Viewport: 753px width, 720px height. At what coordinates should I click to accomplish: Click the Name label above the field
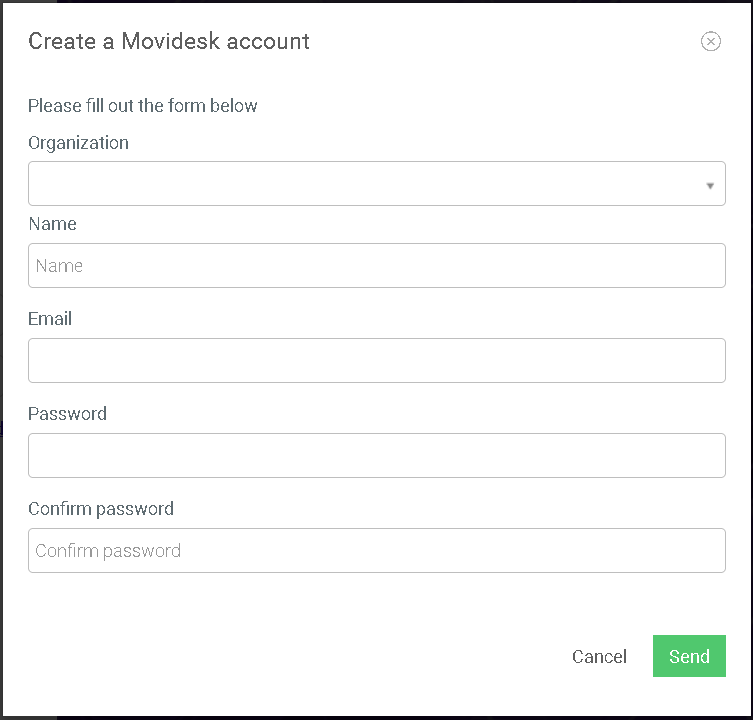point(52,224)
